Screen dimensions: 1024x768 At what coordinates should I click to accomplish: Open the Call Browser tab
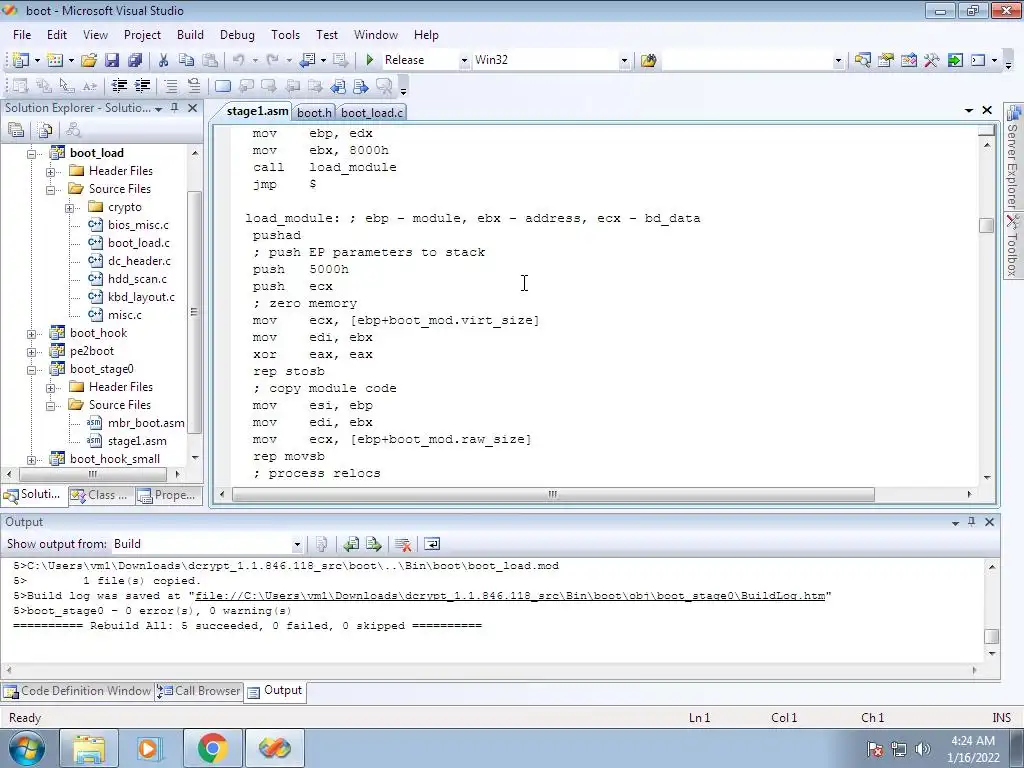click(x=199, y=691)
